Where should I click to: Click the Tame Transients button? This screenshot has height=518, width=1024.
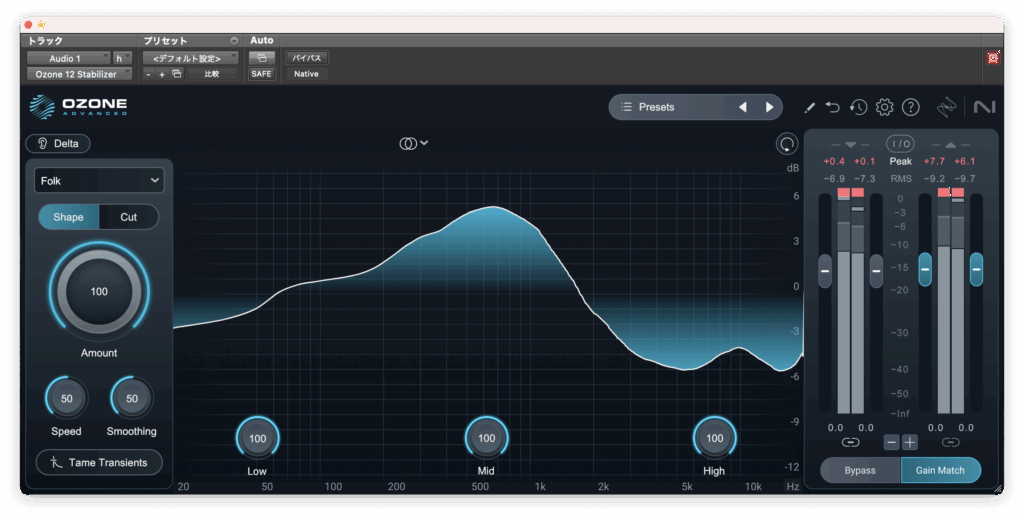[99, 462]
